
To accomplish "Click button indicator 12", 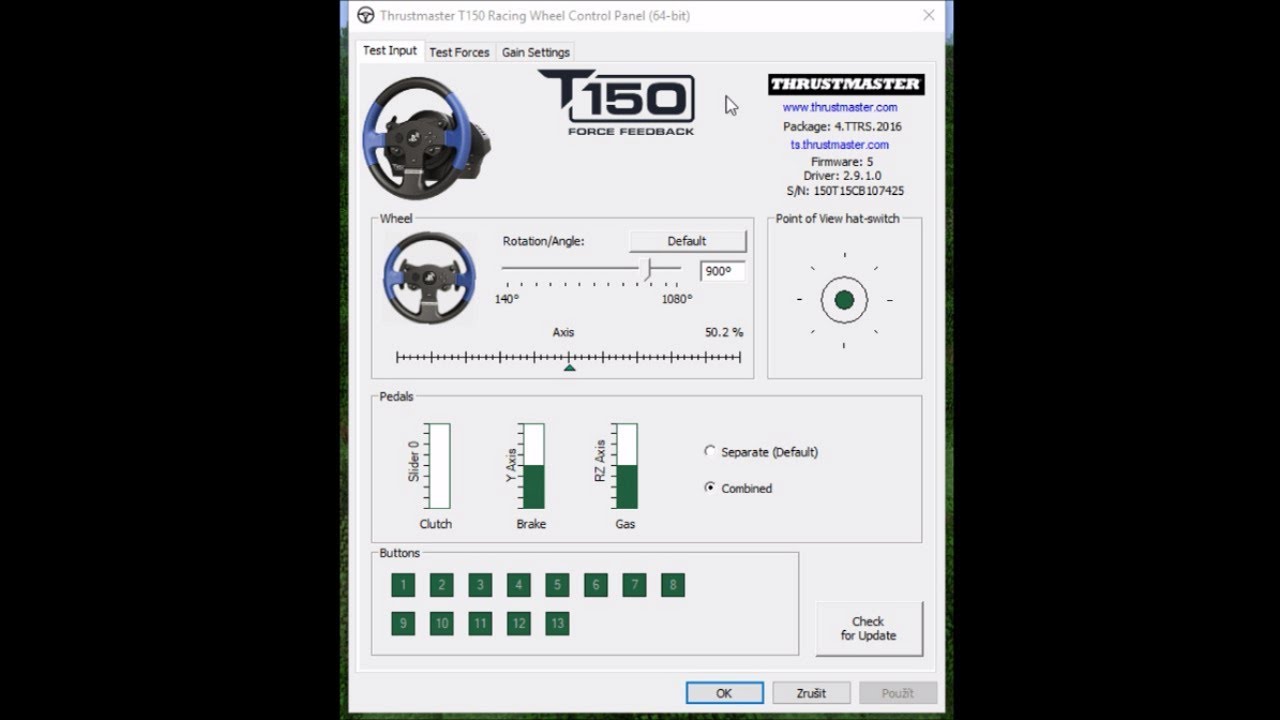I will (518, 623).
